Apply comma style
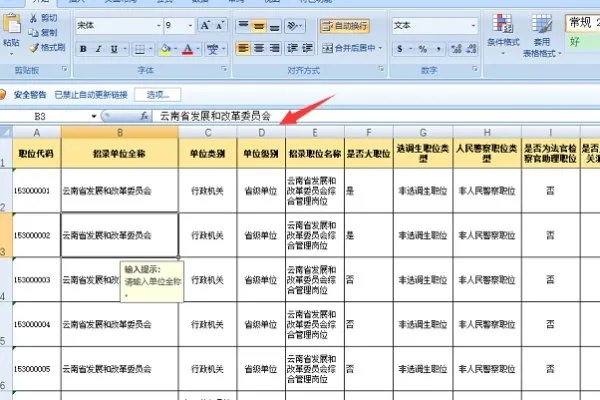The height and width of the screenshot is (400, 600). click(438, 49)
